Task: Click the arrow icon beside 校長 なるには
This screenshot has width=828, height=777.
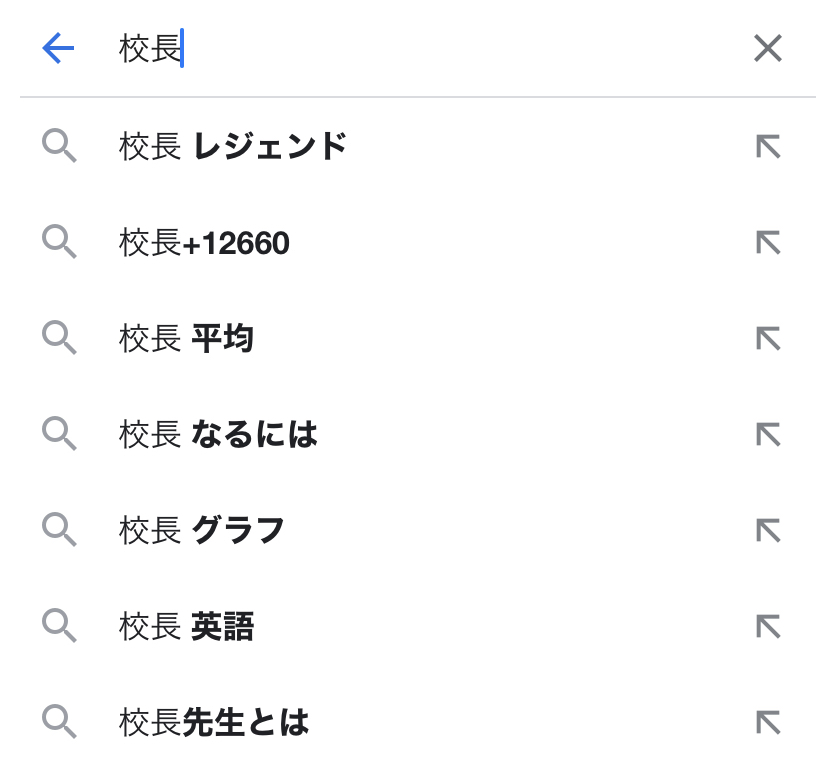Action: 767,435
